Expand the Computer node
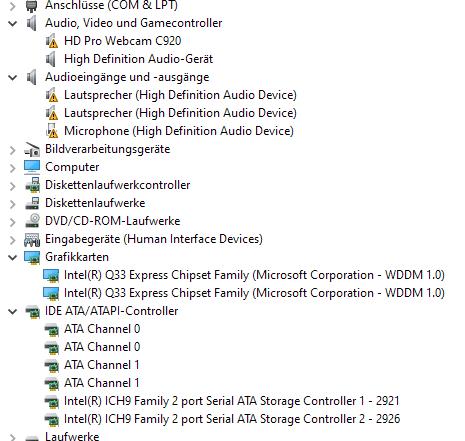Image resolution: width=465 pixels, height=441 pixels. click(x=12, y=168)
